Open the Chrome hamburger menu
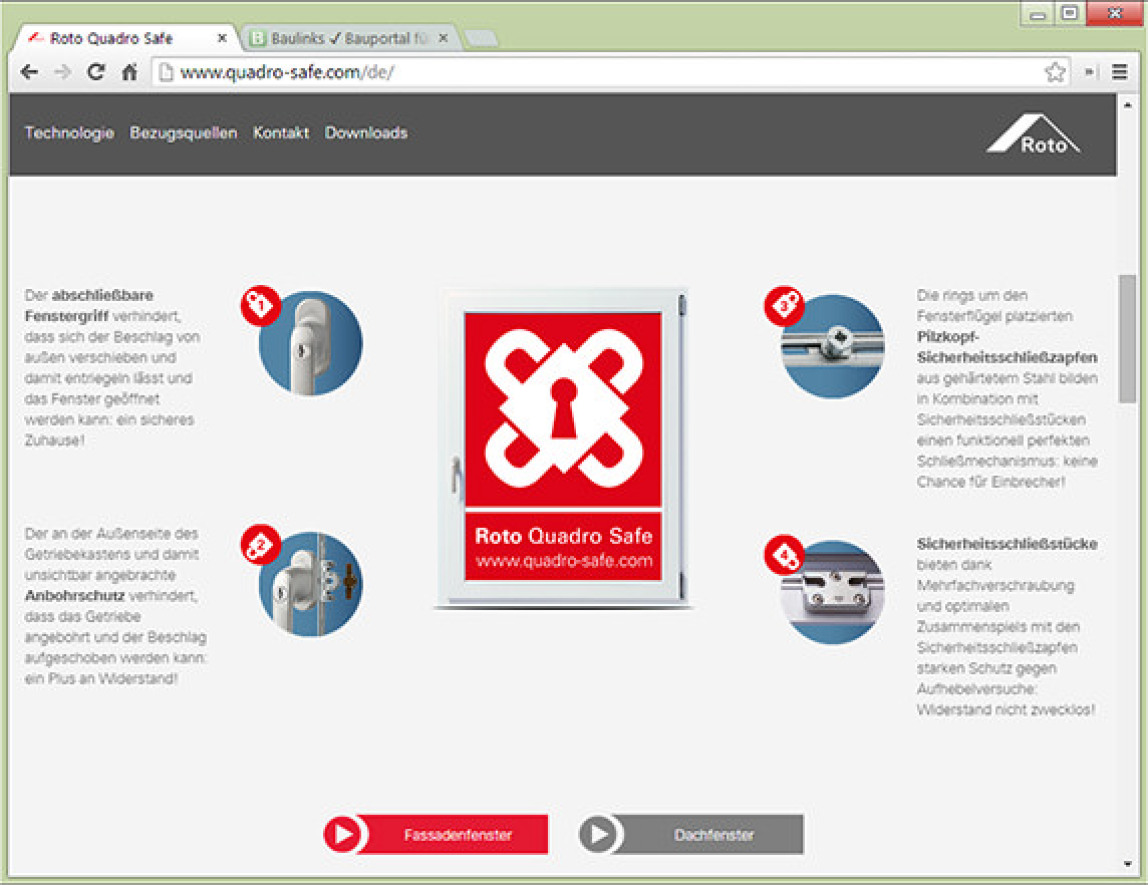Image resolution: width=1148 pixels, height=885 pixels. 1119,72
